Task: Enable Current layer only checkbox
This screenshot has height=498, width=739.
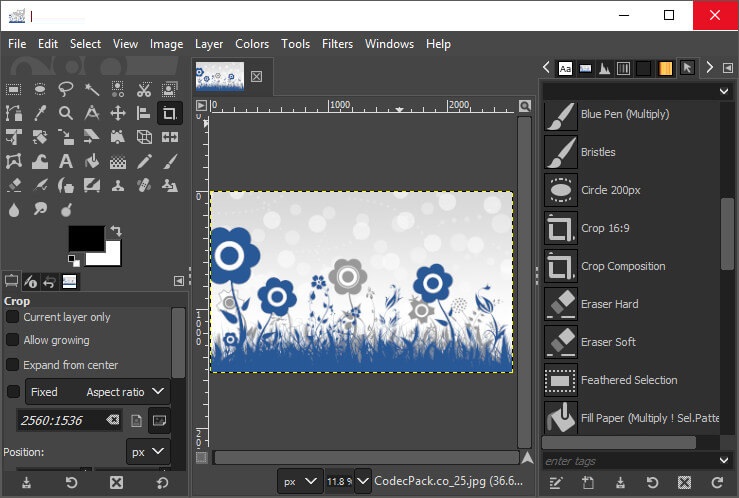Action: pos(13,317)
